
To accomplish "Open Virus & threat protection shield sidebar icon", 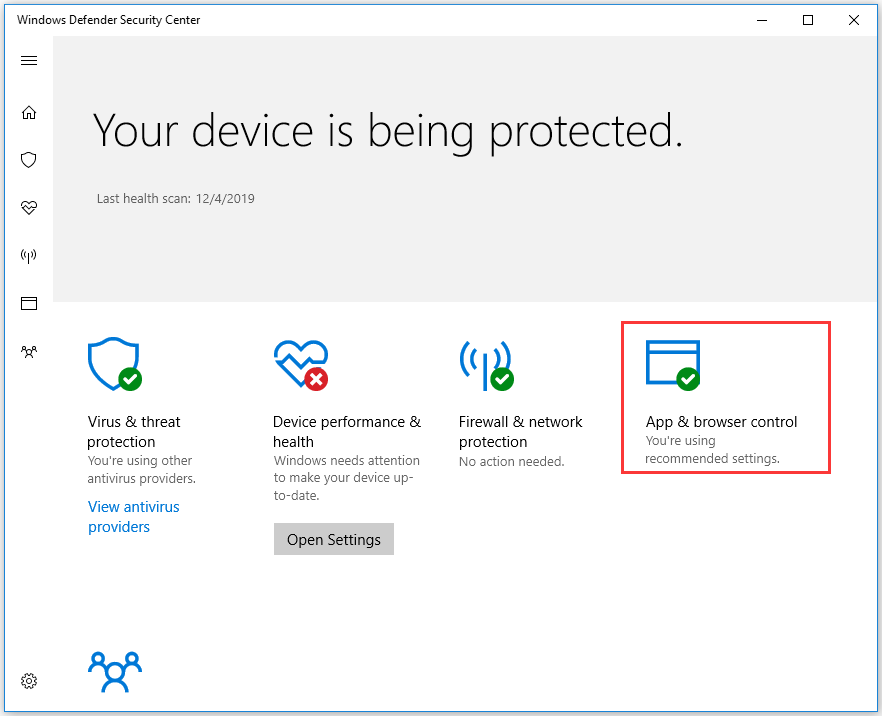I will point(29,160).
